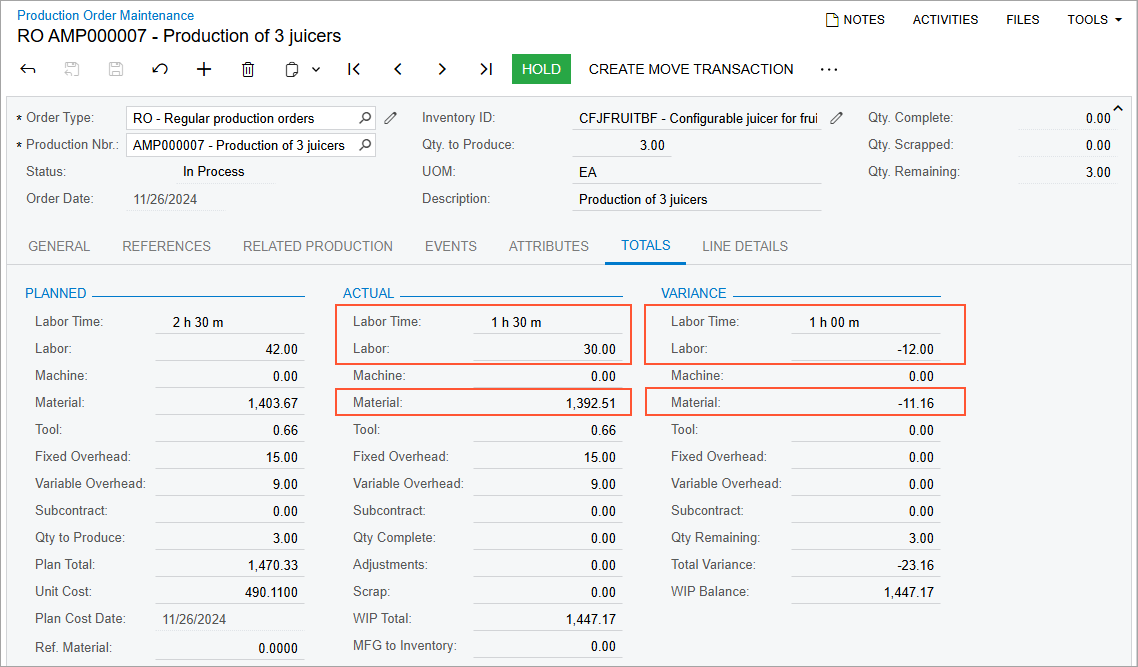
Task: Open the more actions ellipsis menu
Action: click(828, 69)
